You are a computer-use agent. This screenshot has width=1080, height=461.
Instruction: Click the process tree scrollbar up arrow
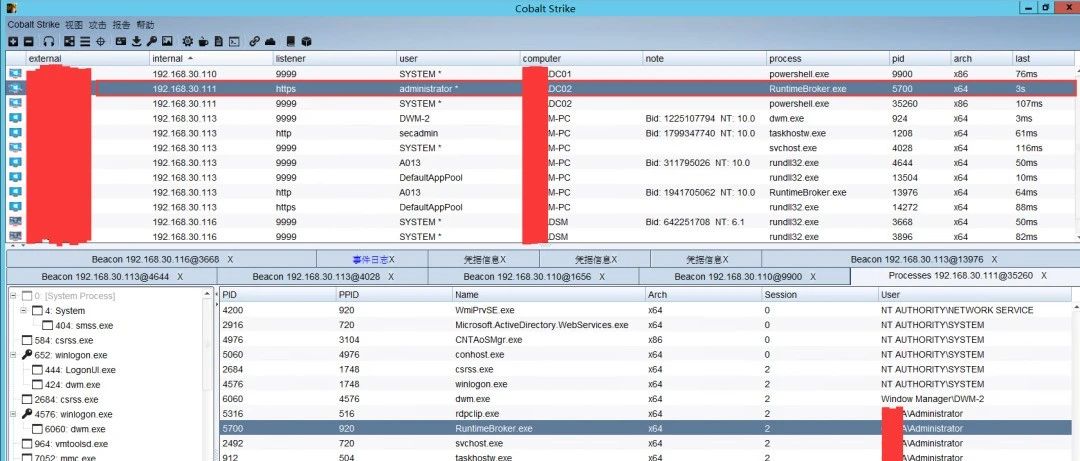pyautogui.click(x=208, y=294)
